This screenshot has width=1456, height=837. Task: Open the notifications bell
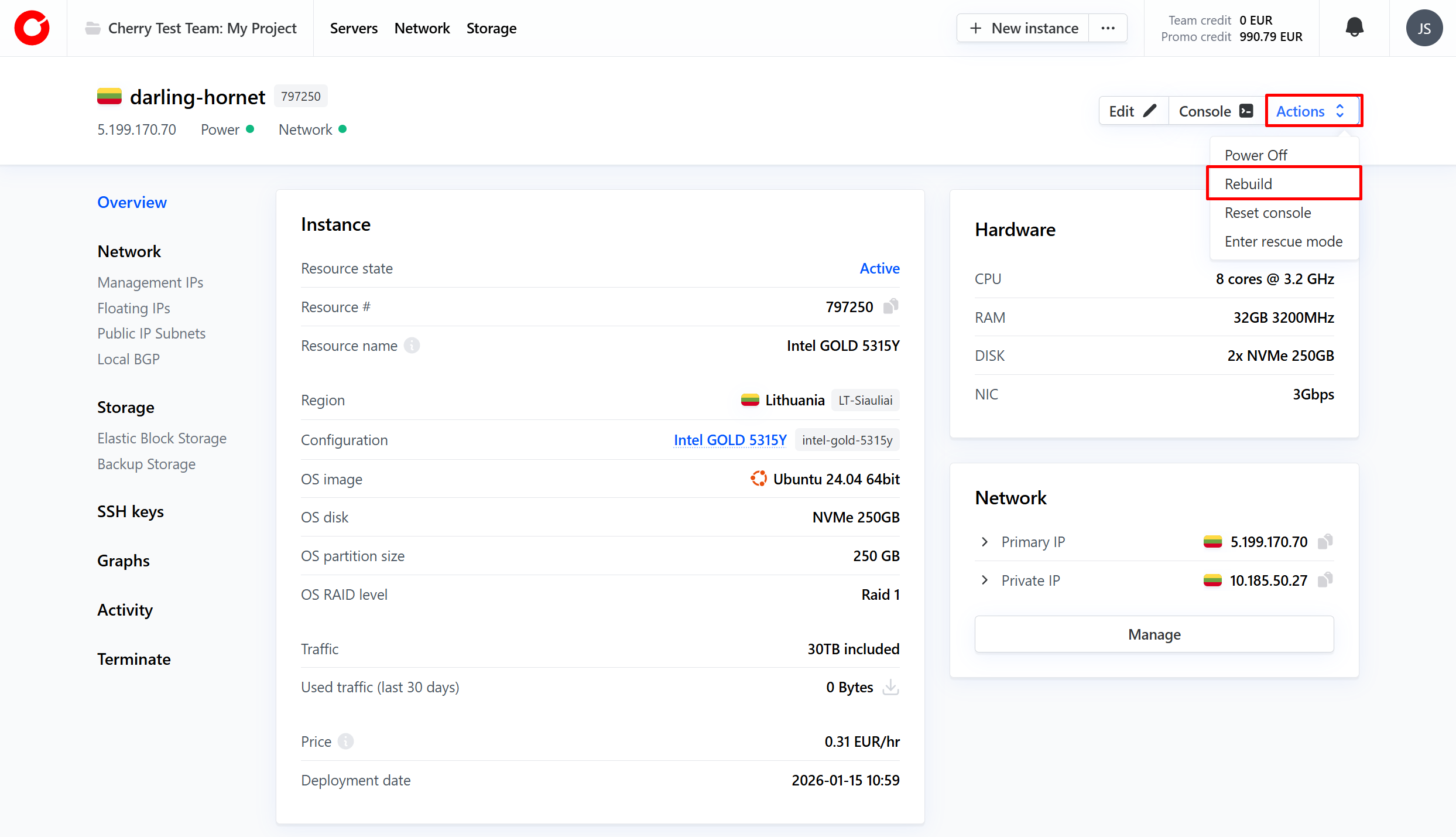click(x=1354, y=28)
